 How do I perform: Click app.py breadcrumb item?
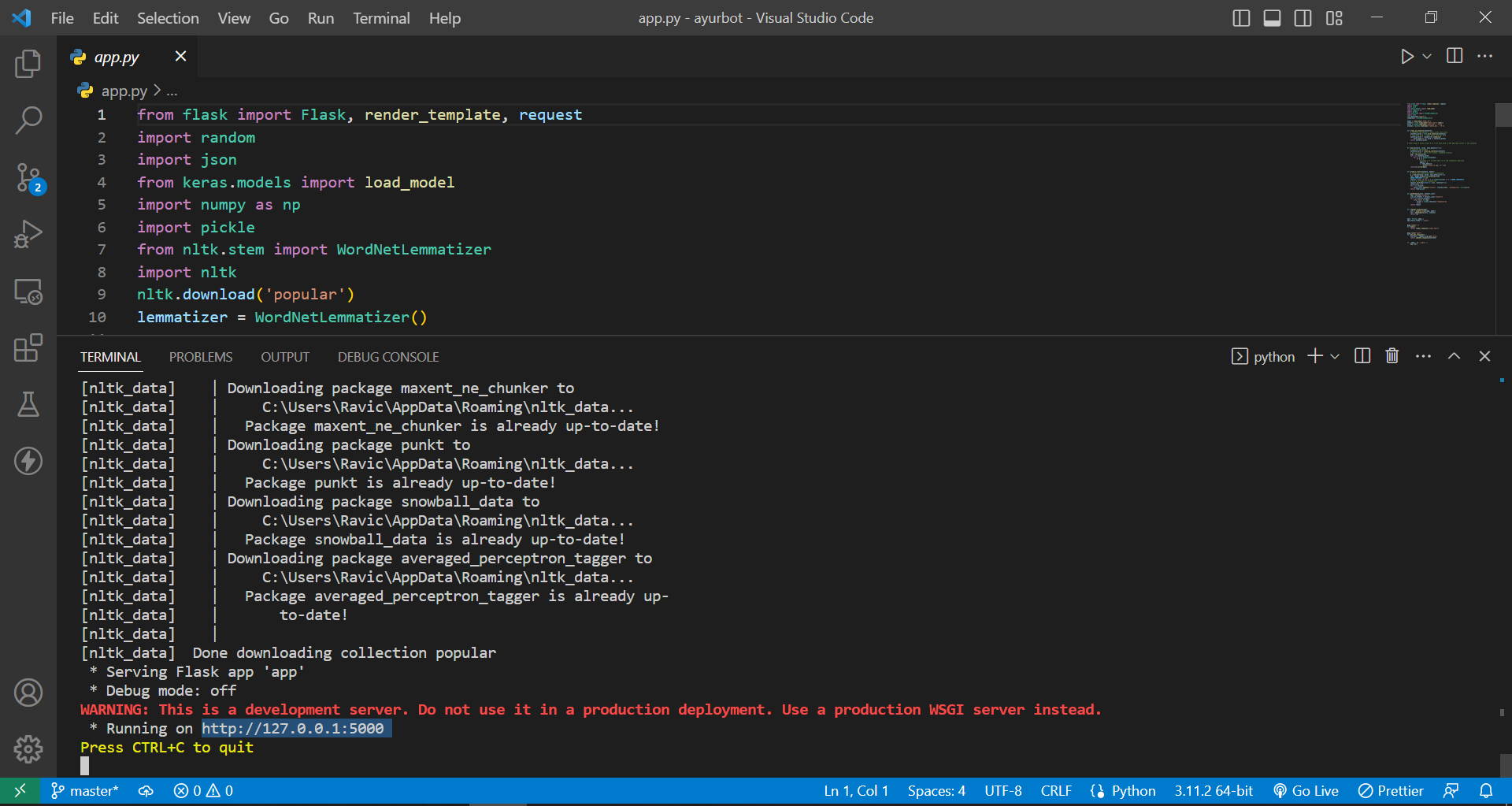(x=124, y=91)
